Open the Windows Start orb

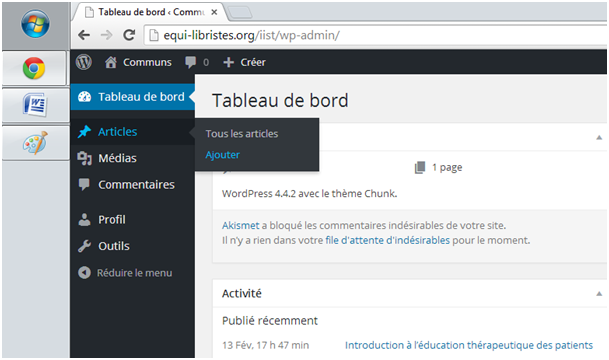(35, 24)
